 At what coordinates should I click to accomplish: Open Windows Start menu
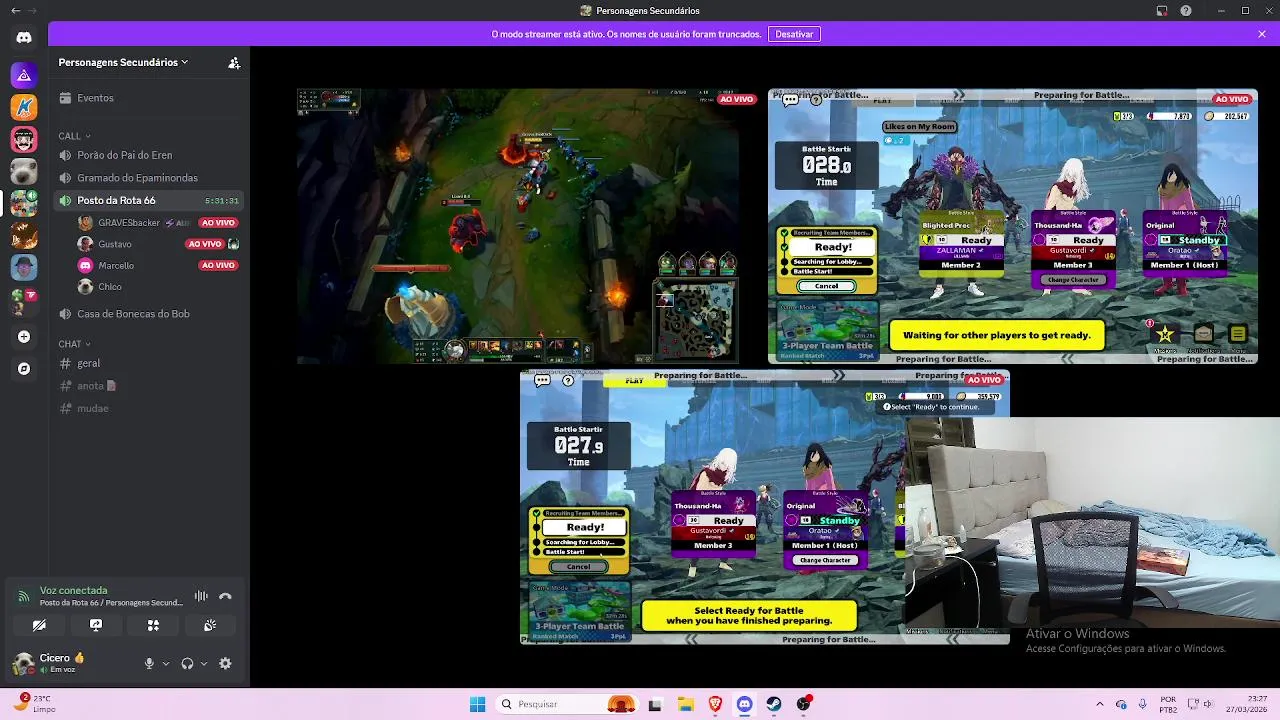point(477,704)
